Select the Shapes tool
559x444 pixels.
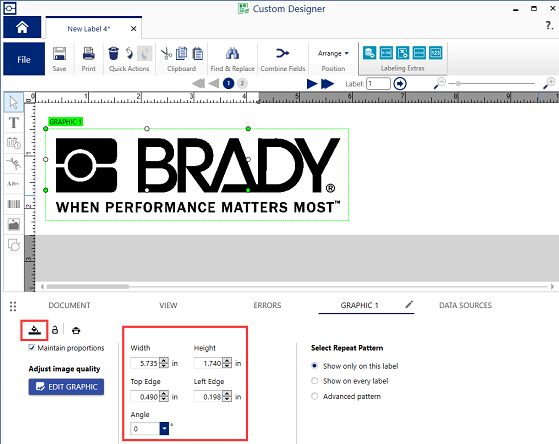(14, 245)
